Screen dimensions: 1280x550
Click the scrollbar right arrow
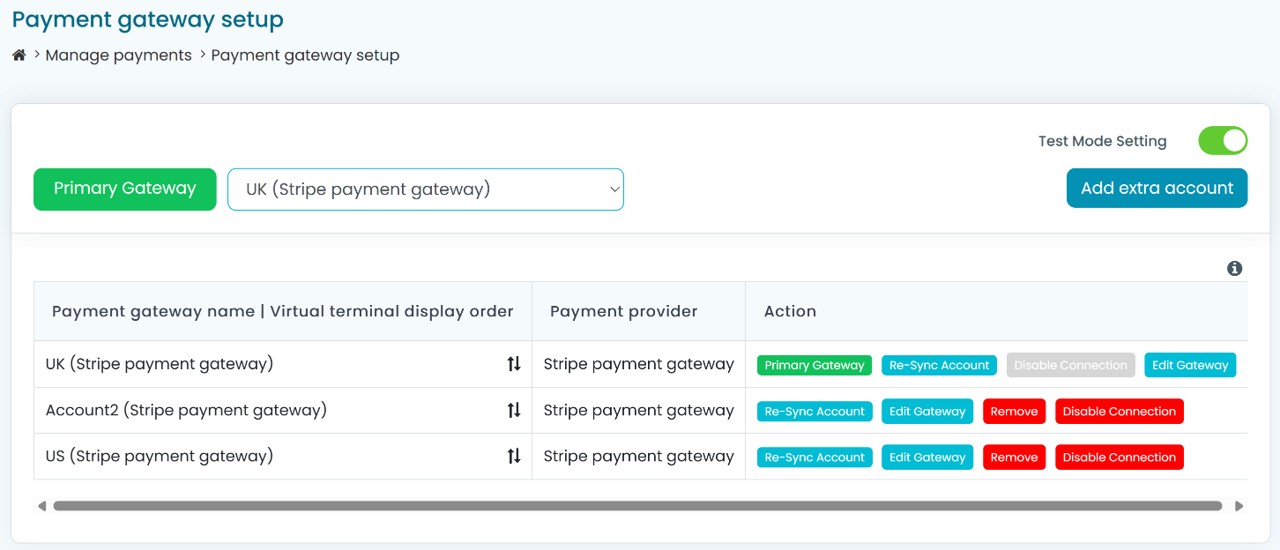pos(1239,506)
